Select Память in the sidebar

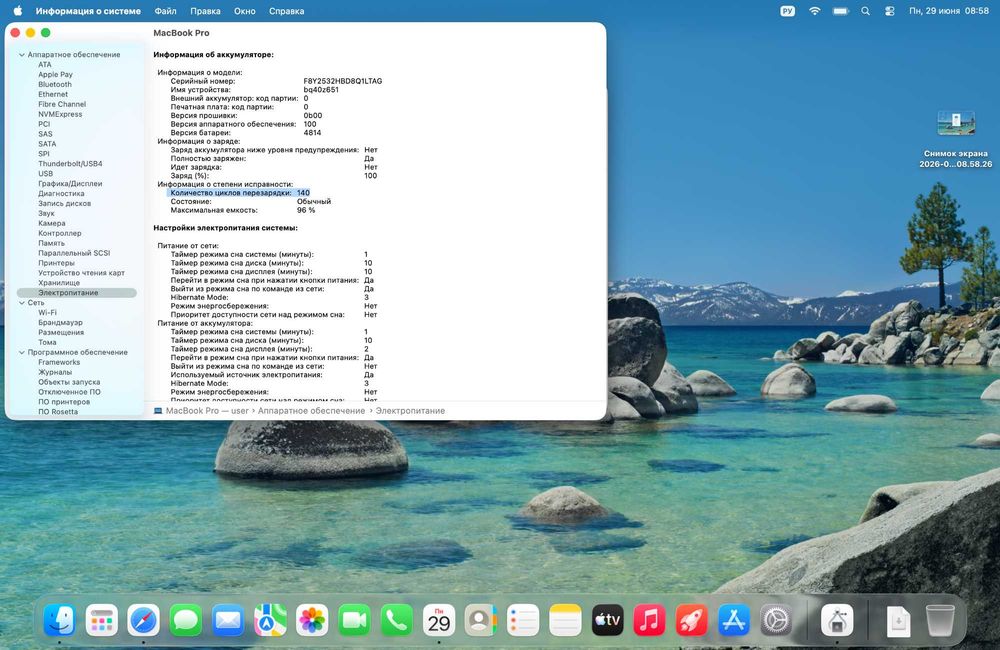point(51,243)
